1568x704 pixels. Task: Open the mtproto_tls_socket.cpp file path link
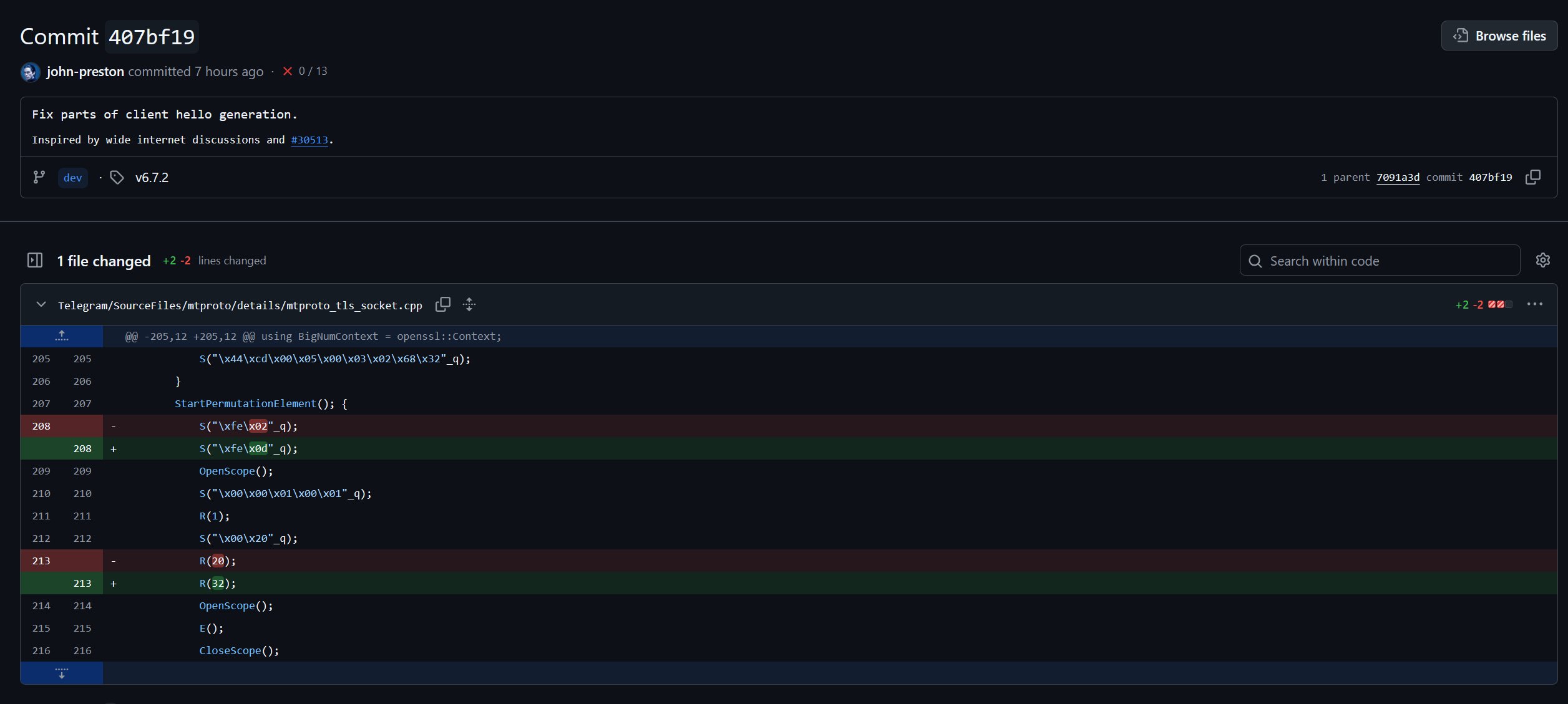point(240,306)
